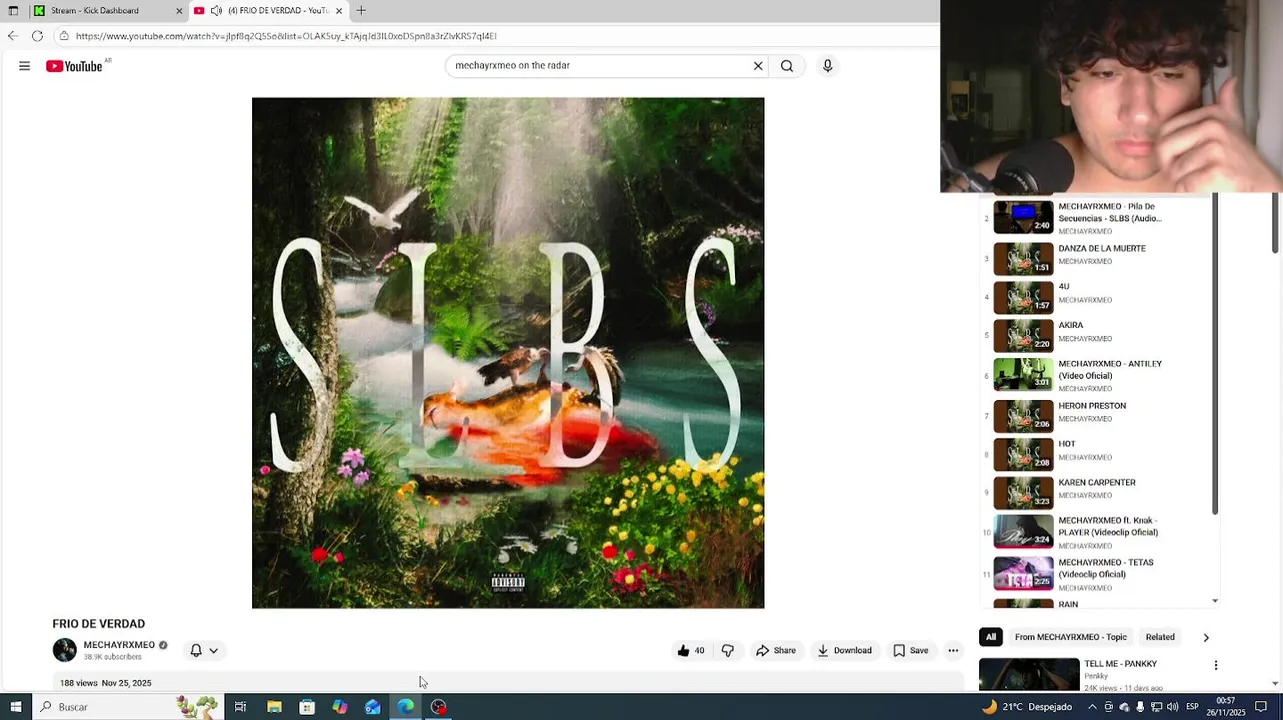Dislike the video

coord(728,651)
